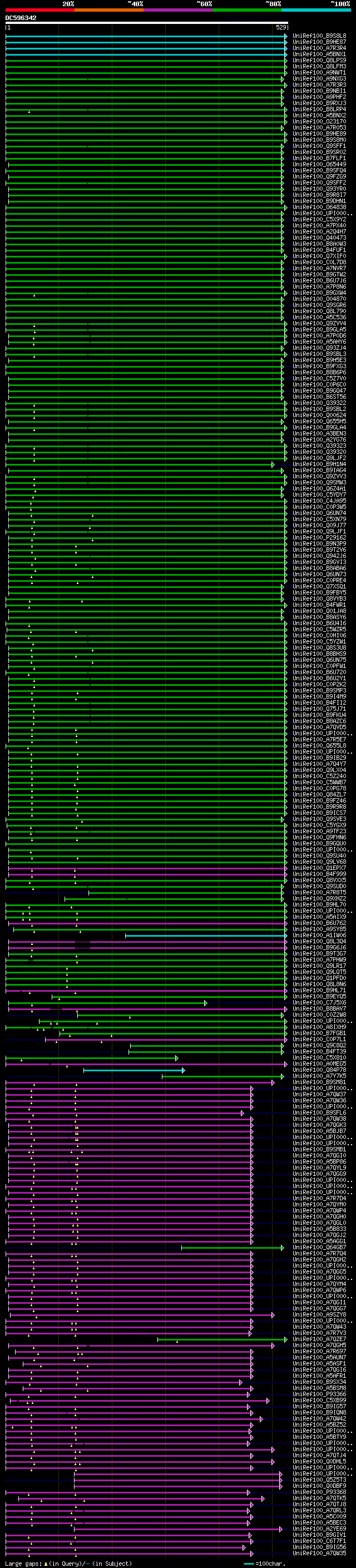Click the red ~20% legend segment
Viewport: 356px width, 1568px height.
[x=39, y=10]
